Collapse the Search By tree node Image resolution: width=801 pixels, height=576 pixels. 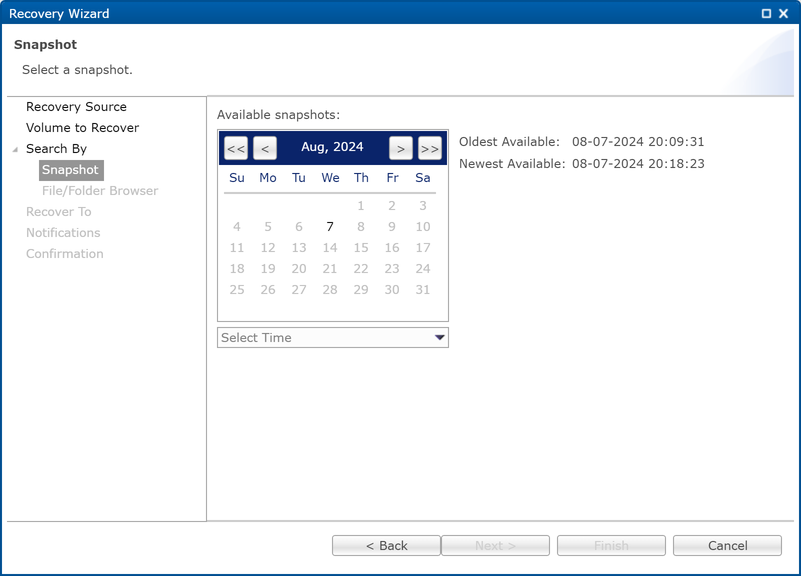(15, 149)
